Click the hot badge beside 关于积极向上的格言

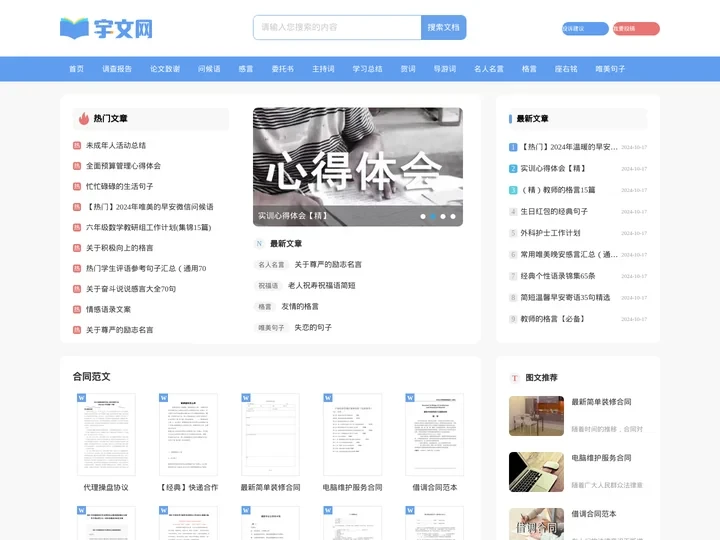point(77,248)
